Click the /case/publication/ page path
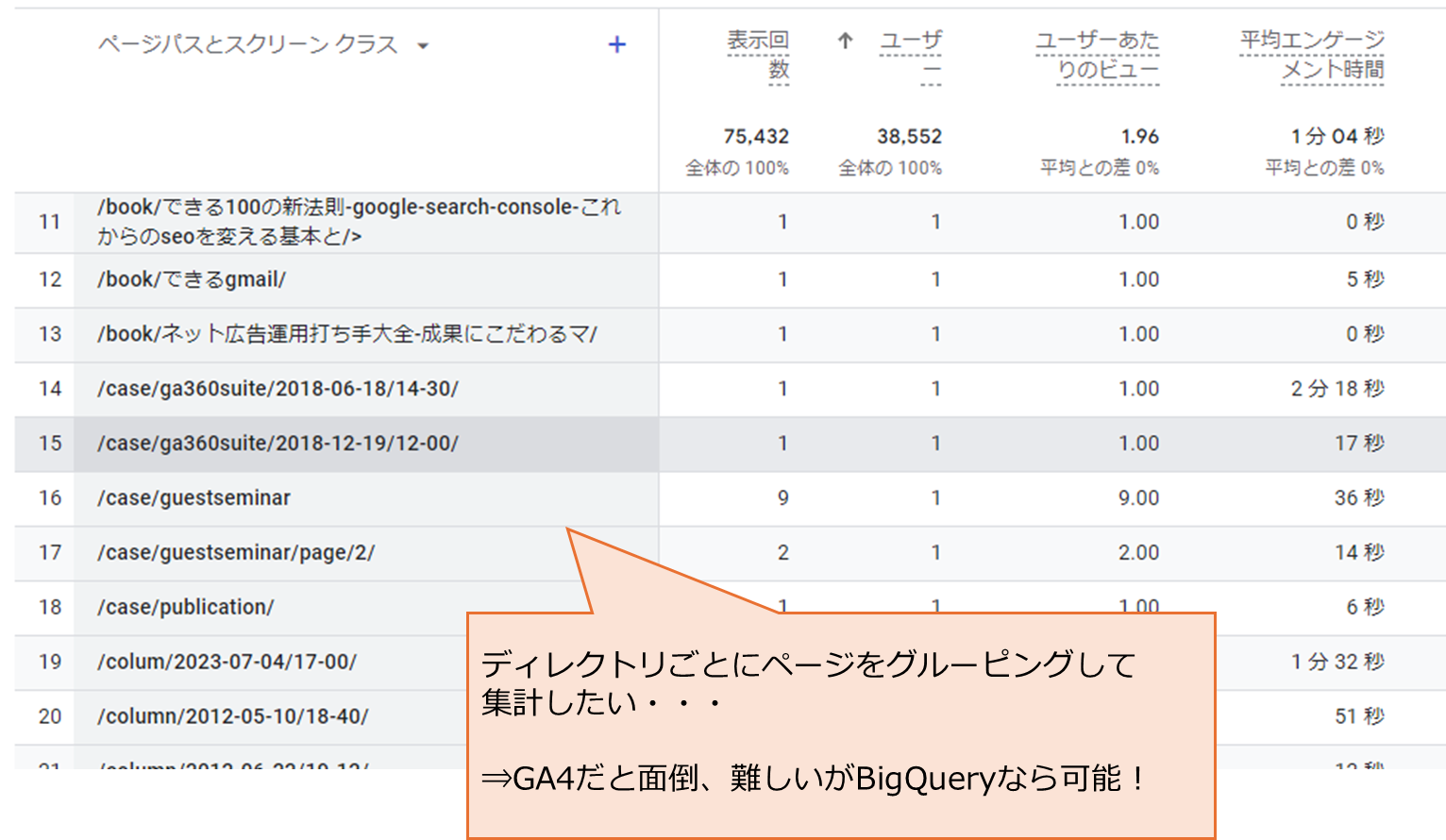The width and height of the screenshot is (1446, 840). tap(186, 607)
